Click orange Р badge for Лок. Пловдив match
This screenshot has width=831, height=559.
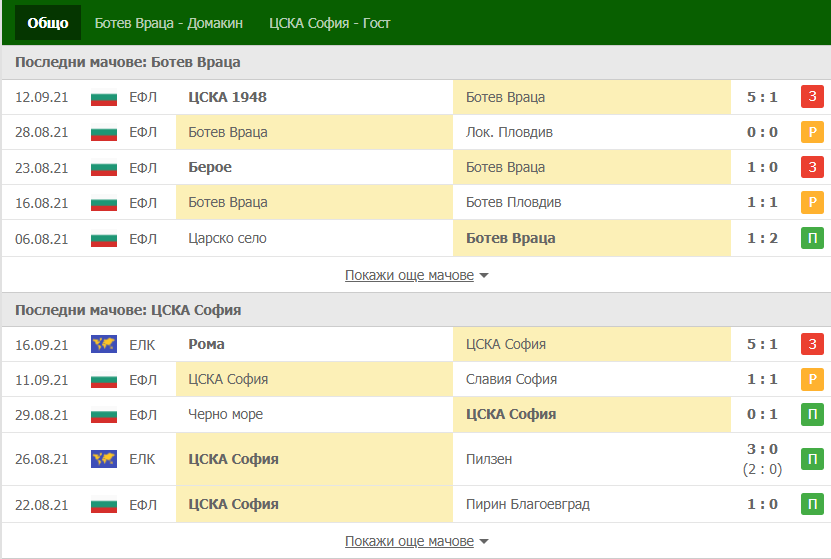click(x=812, y=132)
